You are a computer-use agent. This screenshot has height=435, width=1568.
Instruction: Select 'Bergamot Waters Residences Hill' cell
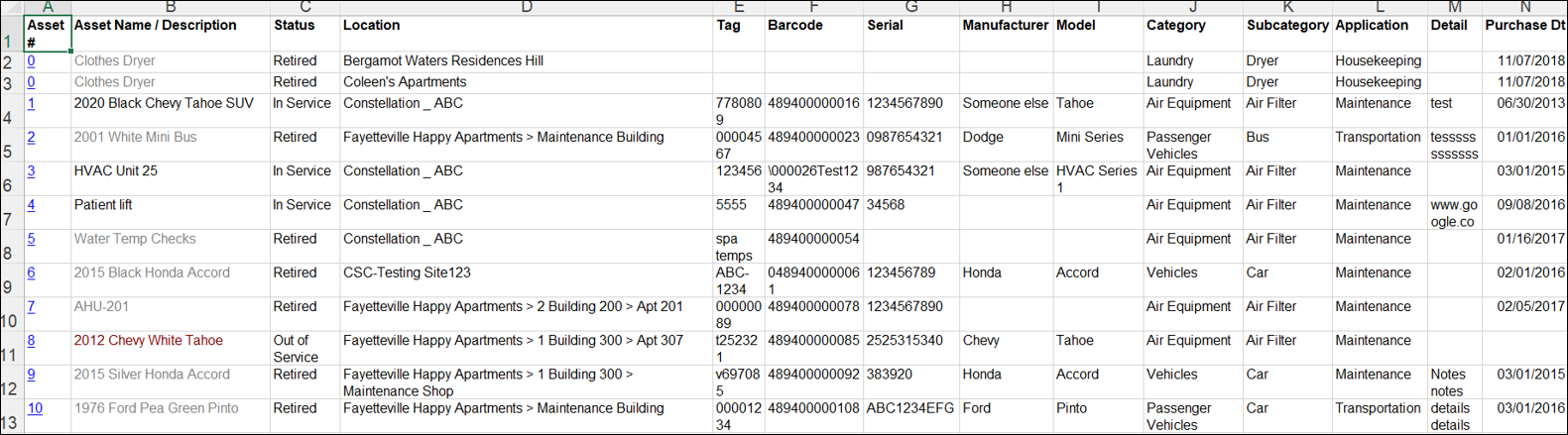(x=442, y=61)
